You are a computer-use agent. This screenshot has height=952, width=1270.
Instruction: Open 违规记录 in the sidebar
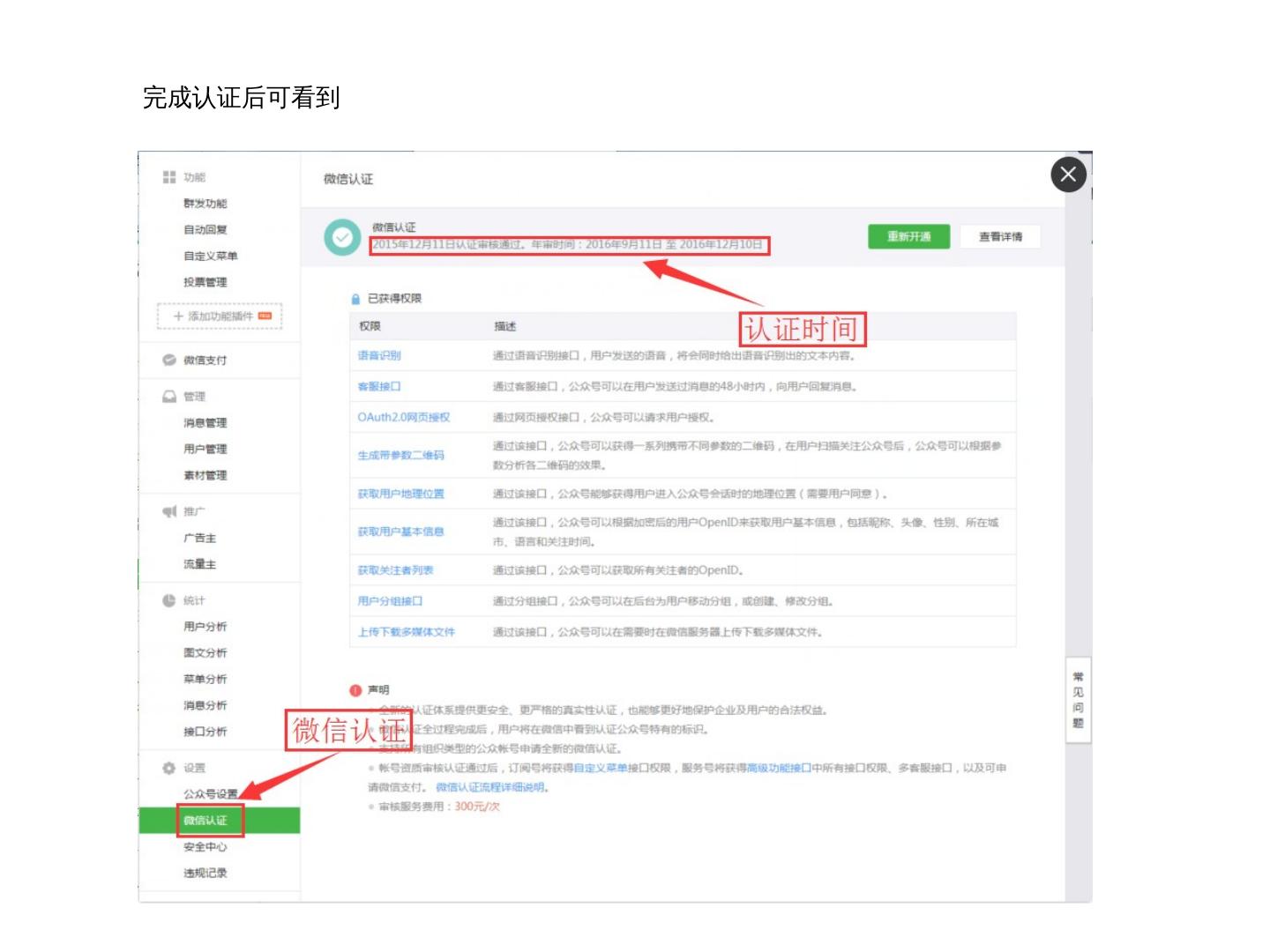[205, 874]
